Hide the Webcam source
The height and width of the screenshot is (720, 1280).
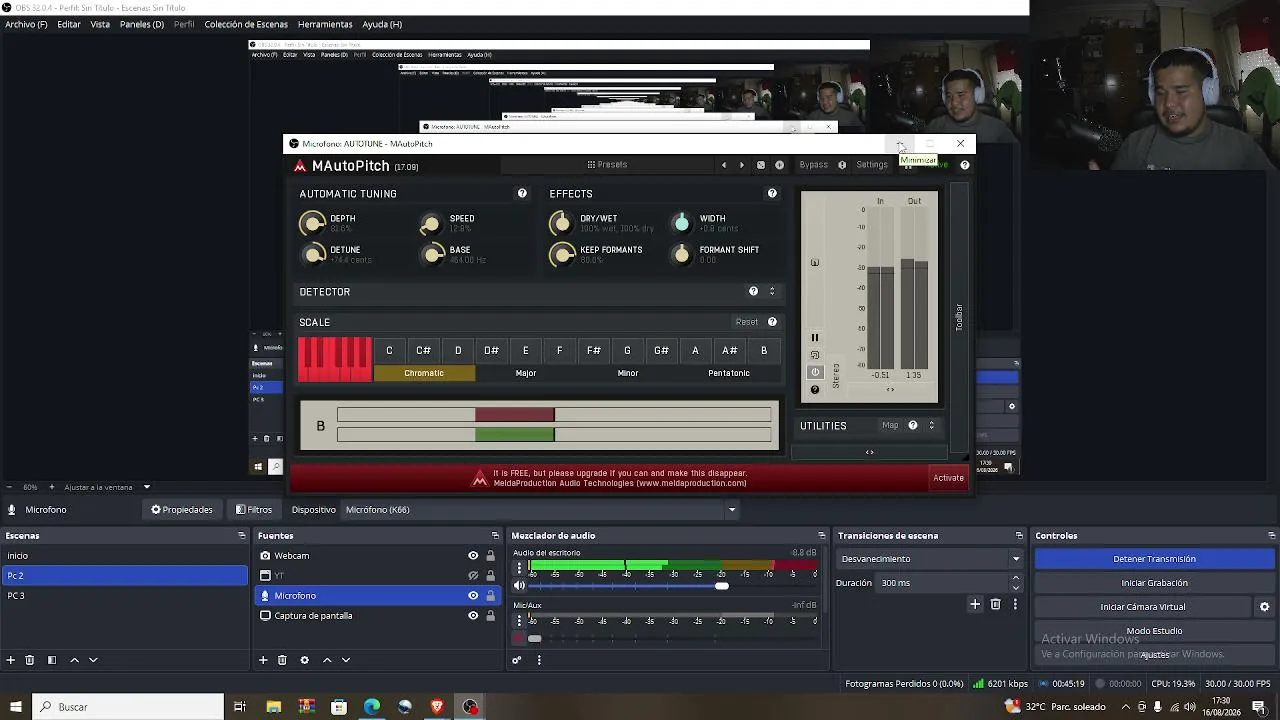coord(473,556)
